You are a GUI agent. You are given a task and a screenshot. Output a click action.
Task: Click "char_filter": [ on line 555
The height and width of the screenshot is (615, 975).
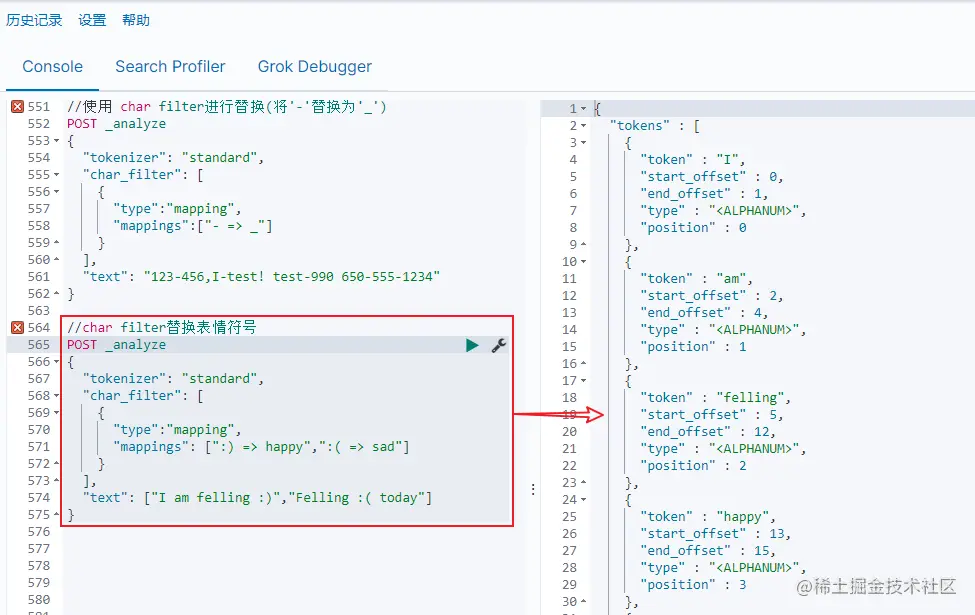143,175
